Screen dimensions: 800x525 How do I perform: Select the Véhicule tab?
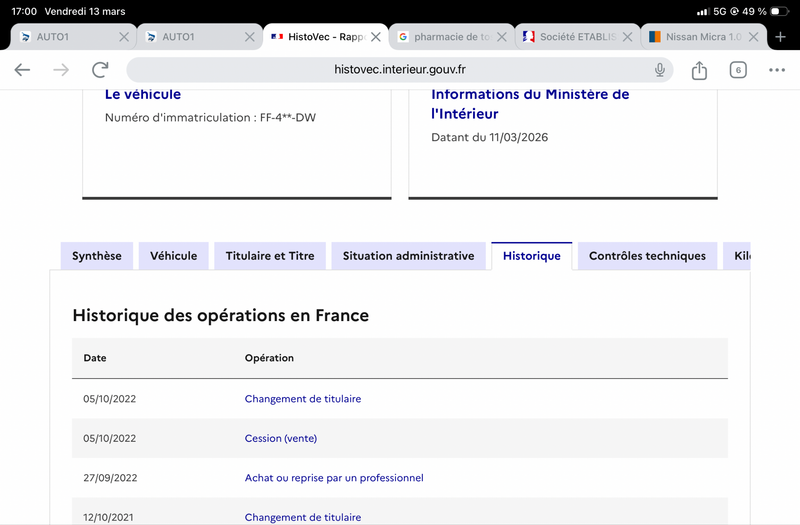coord(174,256)
